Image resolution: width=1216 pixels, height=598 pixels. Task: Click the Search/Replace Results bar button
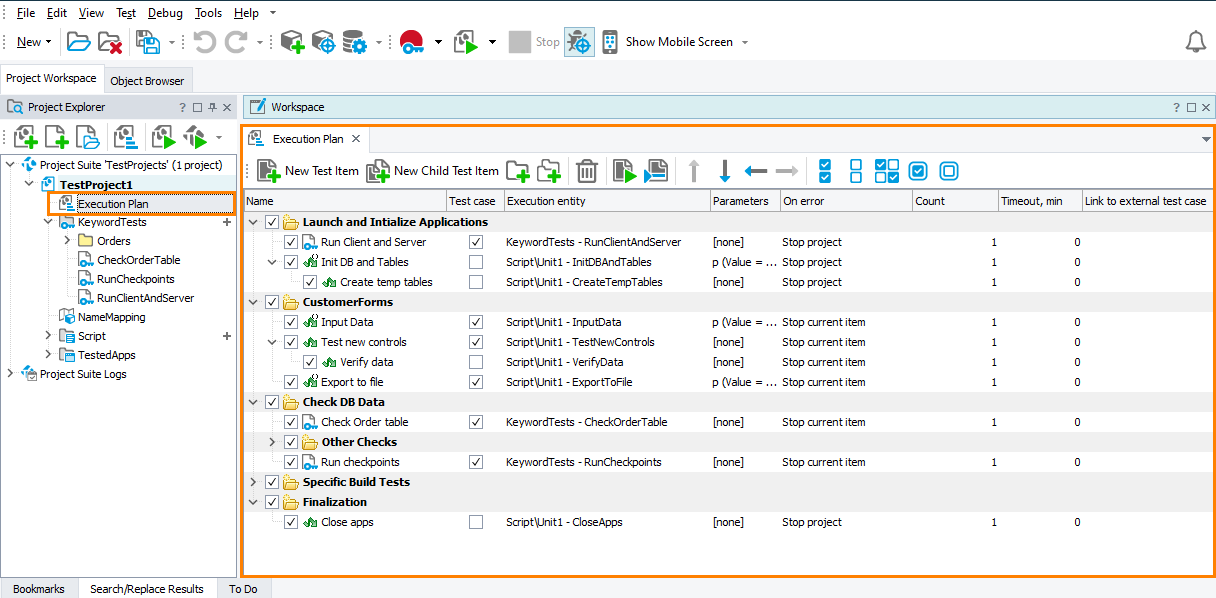tap(147, 589)
